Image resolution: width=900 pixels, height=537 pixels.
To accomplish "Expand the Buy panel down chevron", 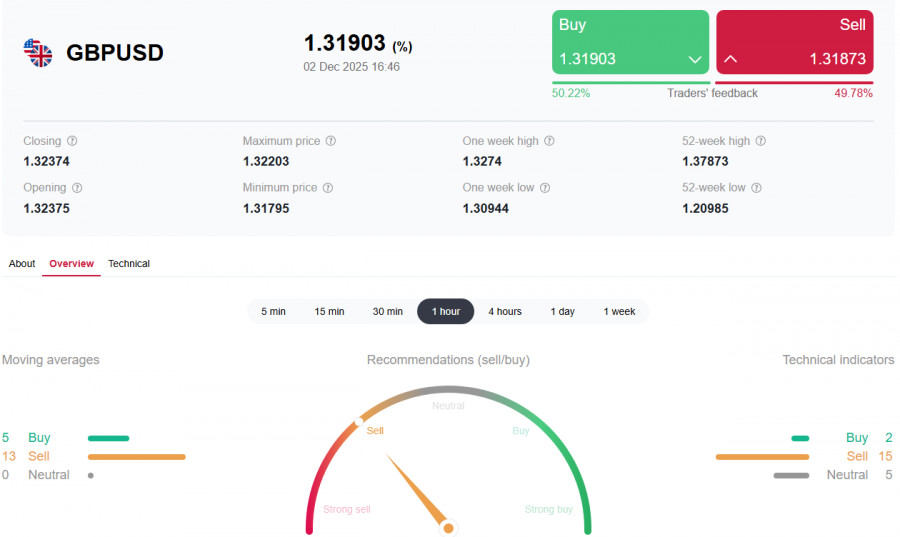I will 695,59.
